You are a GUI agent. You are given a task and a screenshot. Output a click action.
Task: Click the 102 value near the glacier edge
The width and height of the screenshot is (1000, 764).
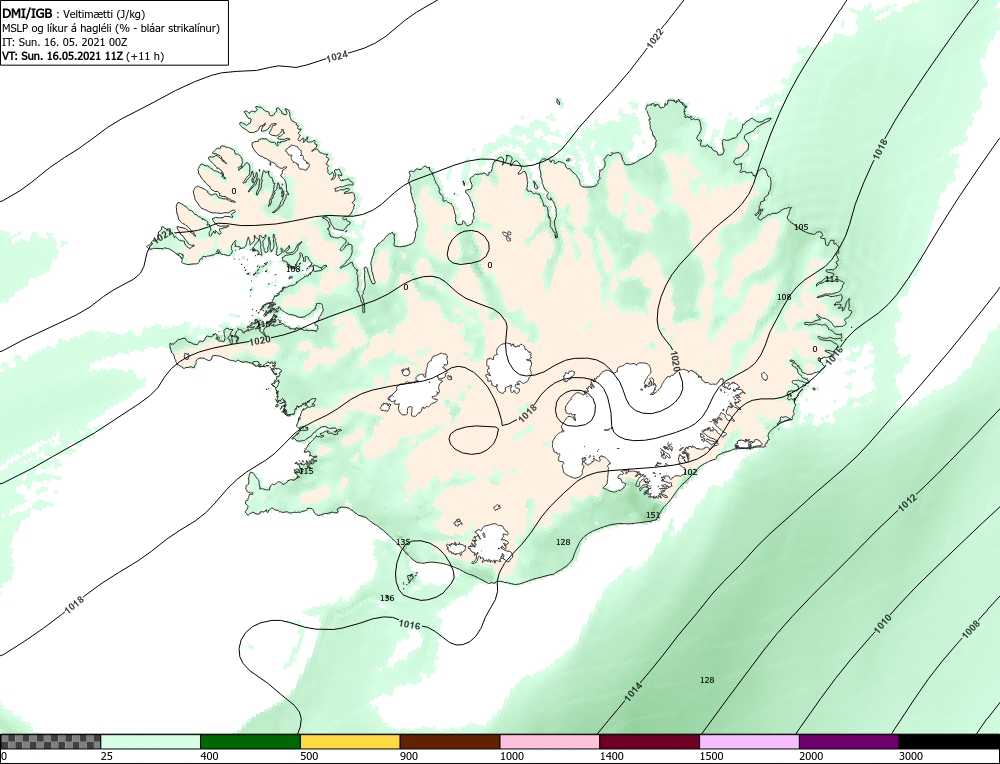[690, 473]
